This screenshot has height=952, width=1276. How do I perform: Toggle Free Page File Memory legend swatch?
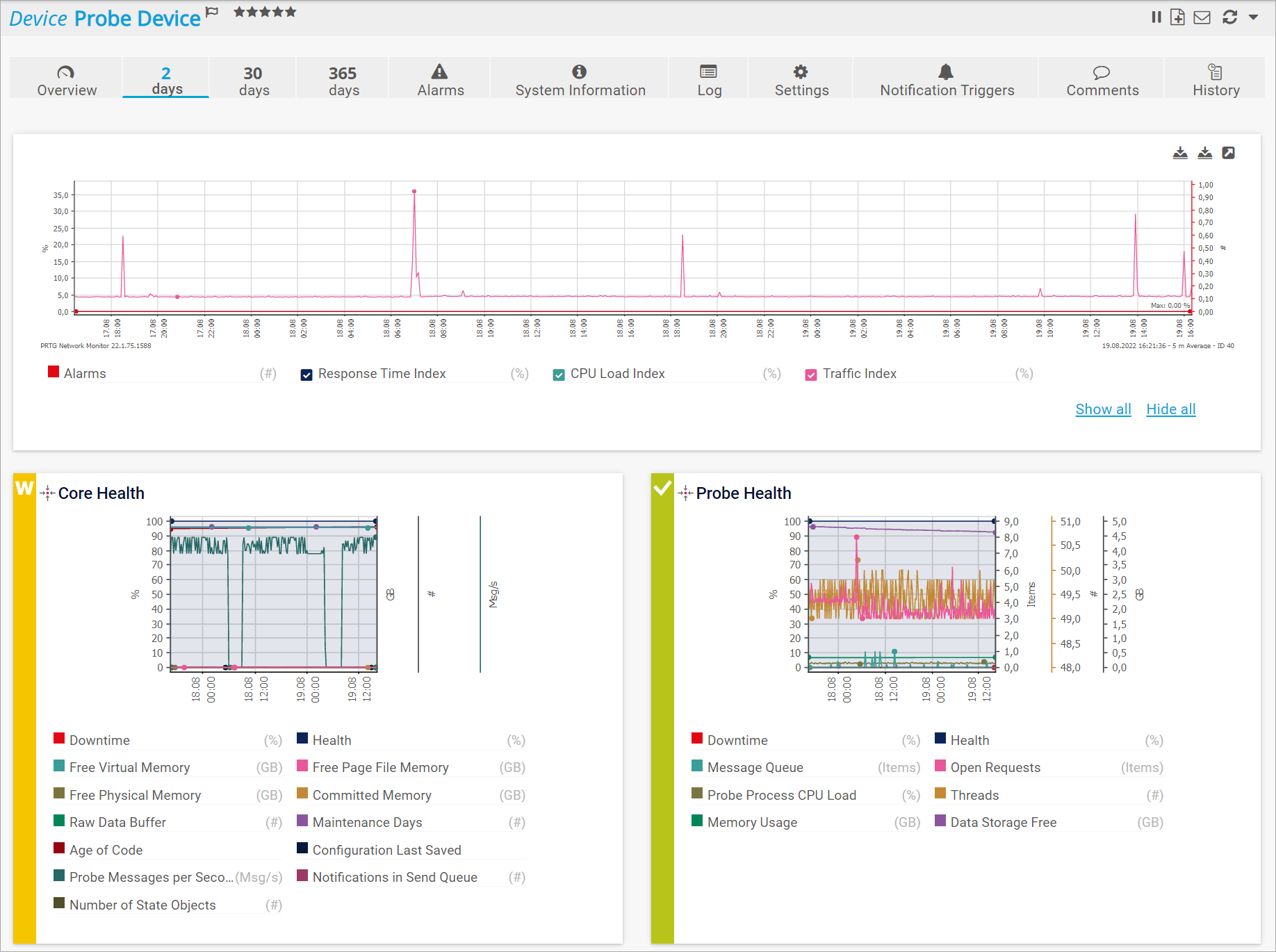302,766
